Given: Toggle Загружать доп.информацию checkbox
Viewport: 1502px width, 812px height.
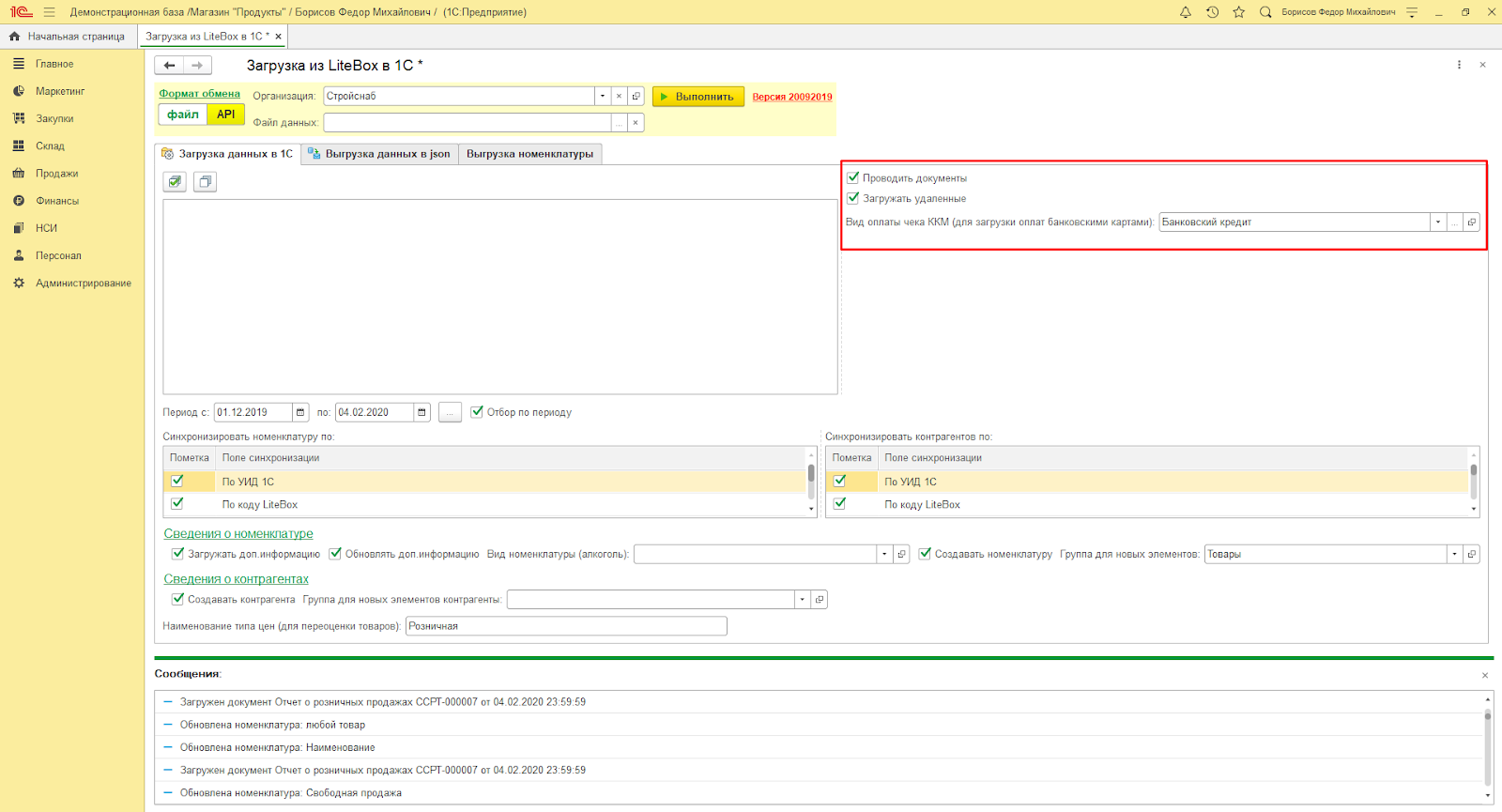Looking at the screenshot, I should (x=177, y=554).
